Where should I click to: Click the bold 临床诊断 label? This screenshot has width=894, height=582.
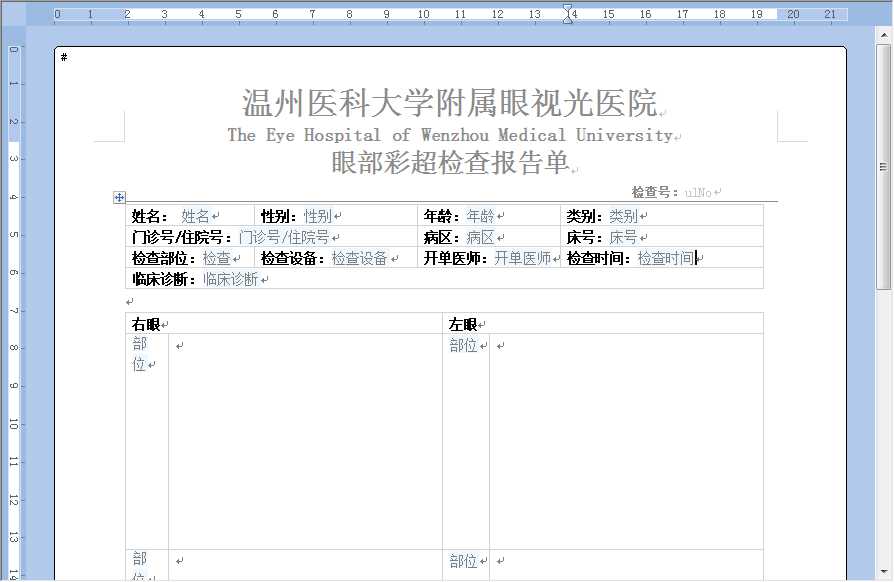pyautogui.click(x=164, y=279)
